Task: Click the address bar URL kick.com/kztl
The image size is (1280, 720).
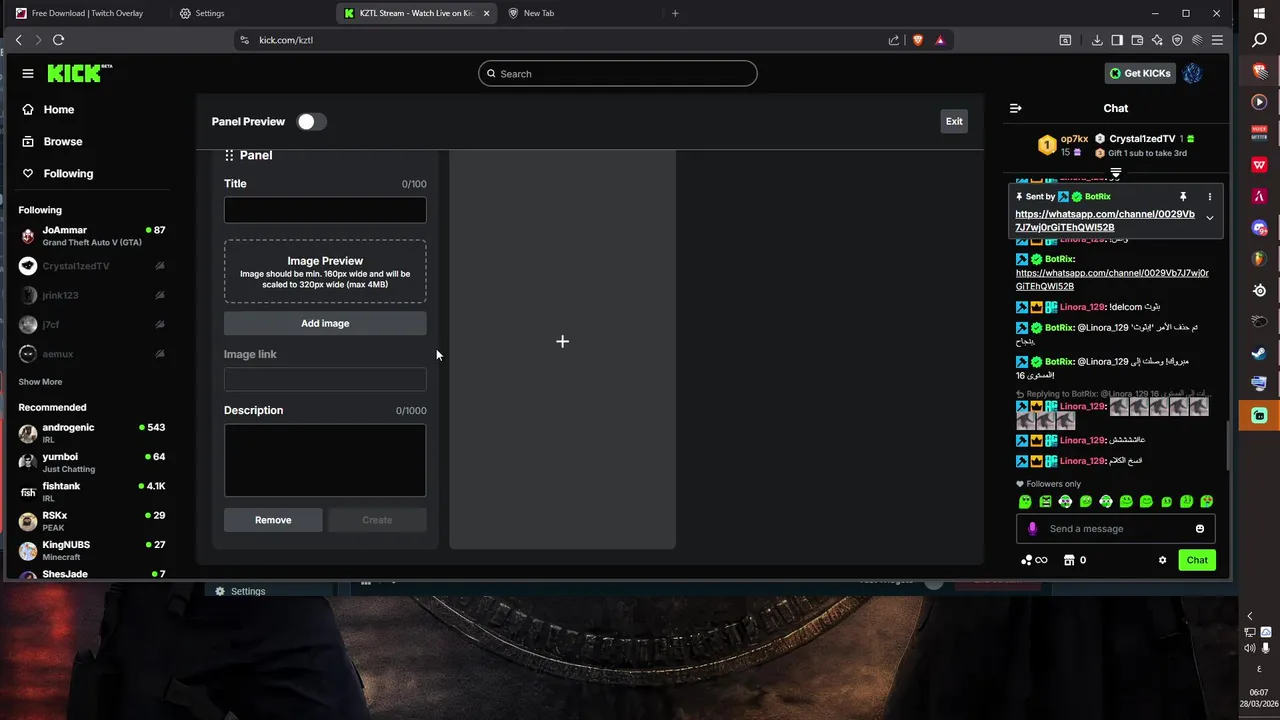Action: 286,40
